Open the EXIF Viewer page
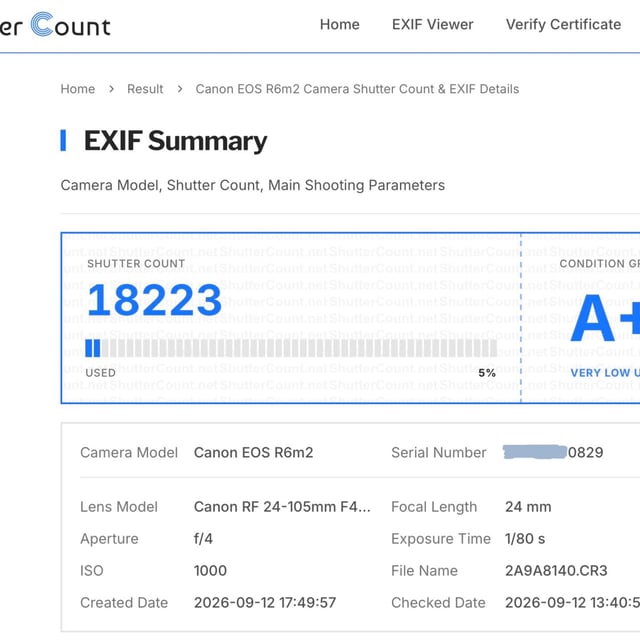The width and height of the screenshot is (640, 640). pyautogui.click(x=433, y=24)
